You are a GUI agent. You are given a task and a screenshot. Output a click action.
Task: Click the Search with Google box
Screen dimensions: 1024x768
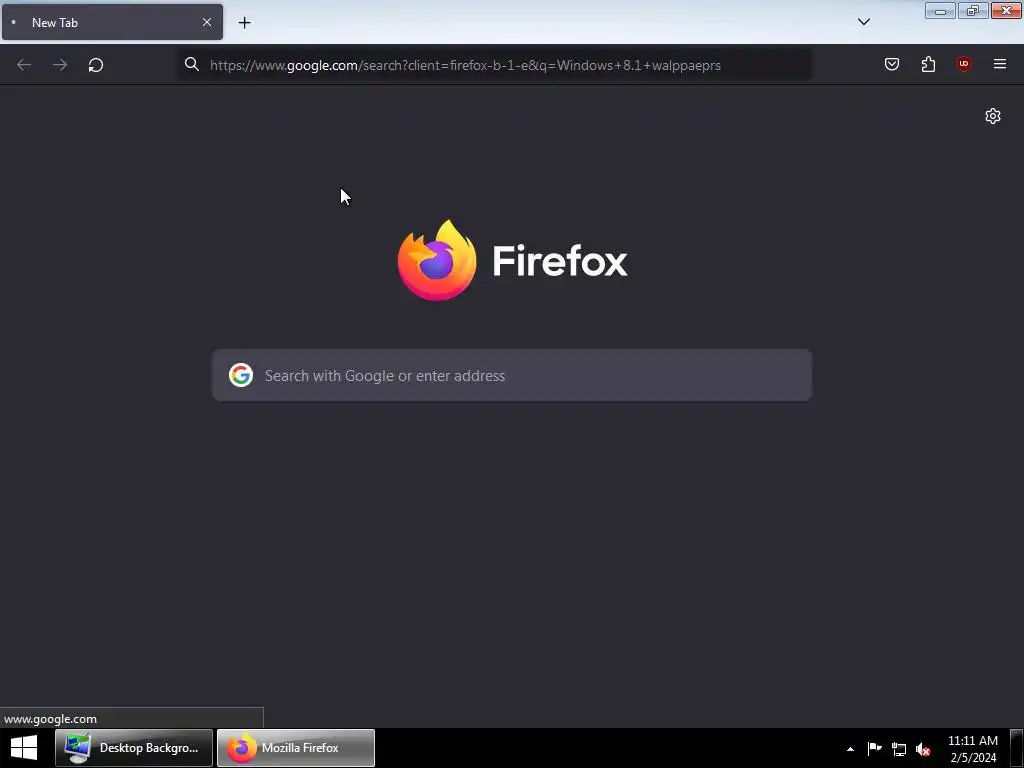click(512, 376)
